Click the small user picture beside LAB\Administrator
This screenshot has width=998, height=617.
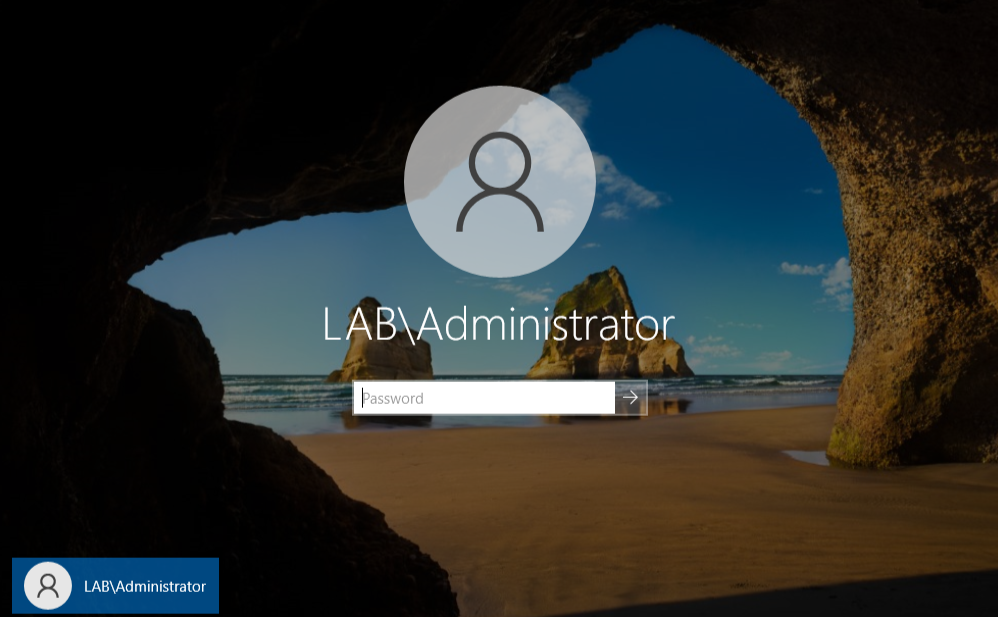coord(48,586)
